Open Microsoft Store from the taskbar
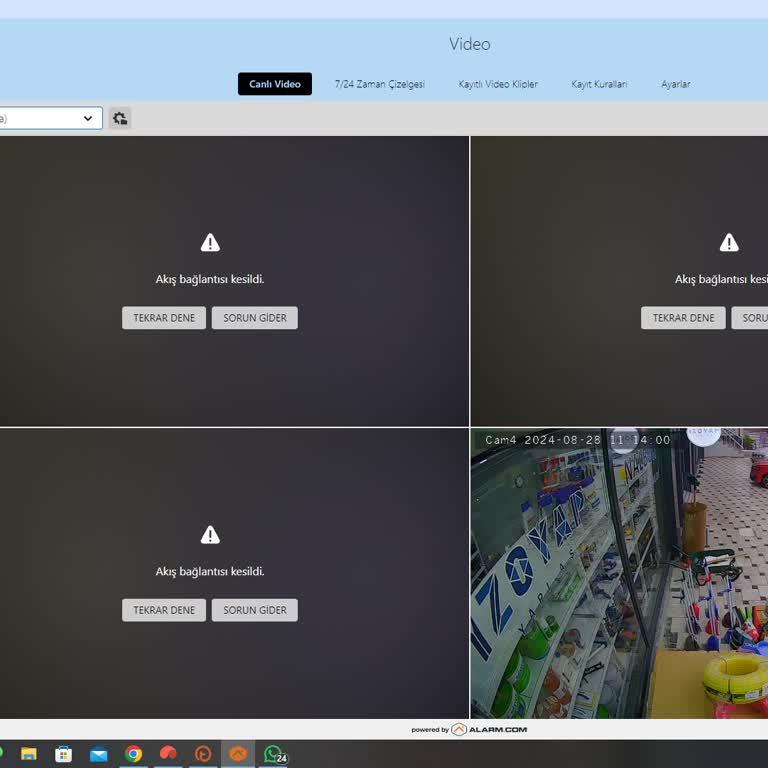 (x=63, y=753)
